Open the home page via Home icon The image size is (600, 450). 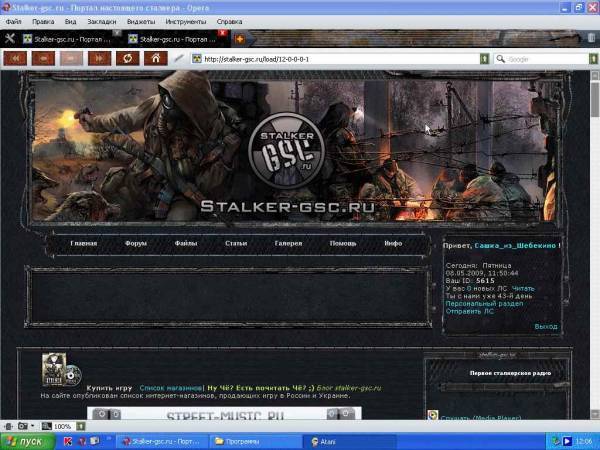(154, 59)
